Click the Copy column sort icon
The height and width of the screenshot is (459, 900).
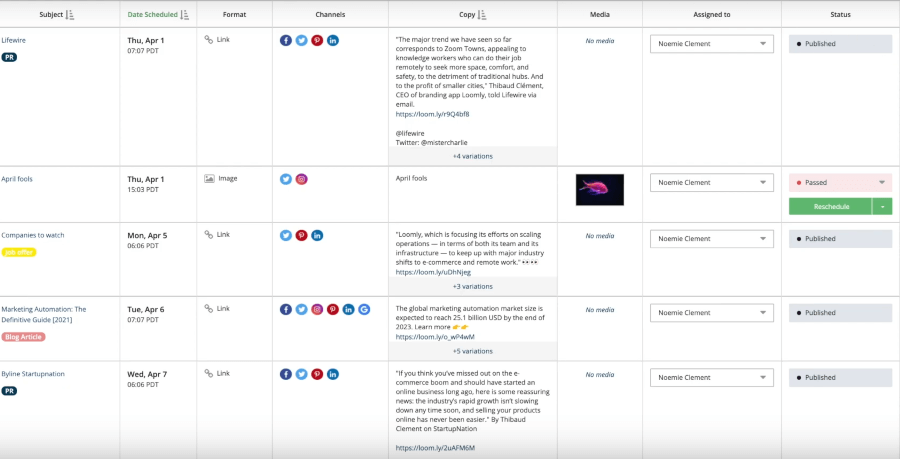coord(482,15)
